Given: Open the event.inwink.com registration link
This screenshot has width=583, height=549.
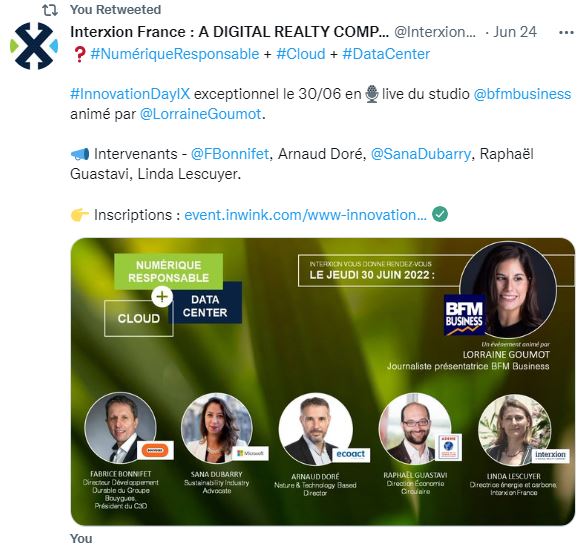Looking at the screenshot, I should [305, 215].
